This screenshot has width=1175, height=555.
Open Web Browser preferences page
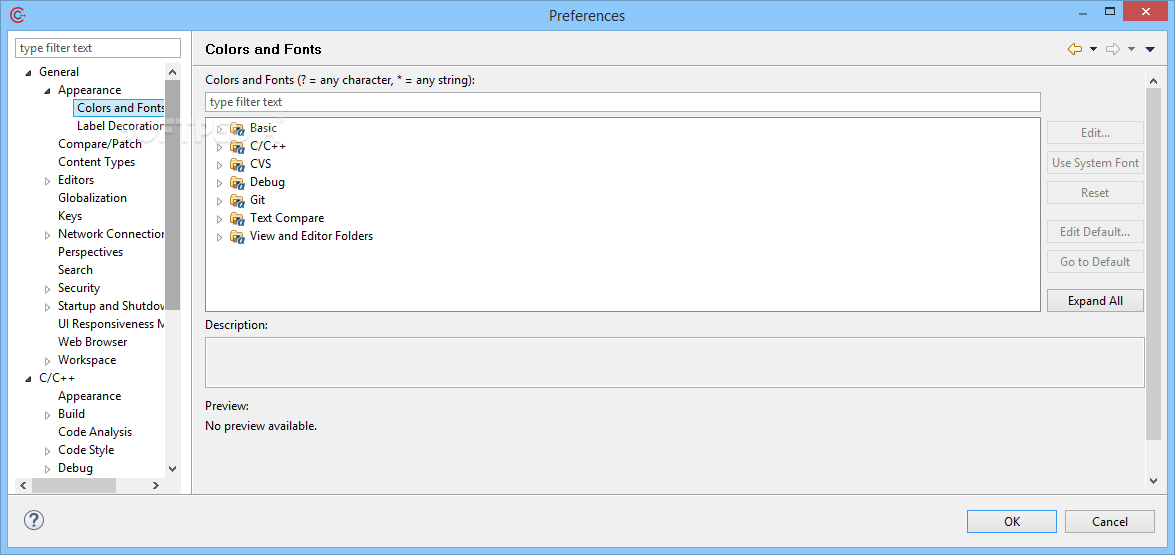click(x=93, y=342)
